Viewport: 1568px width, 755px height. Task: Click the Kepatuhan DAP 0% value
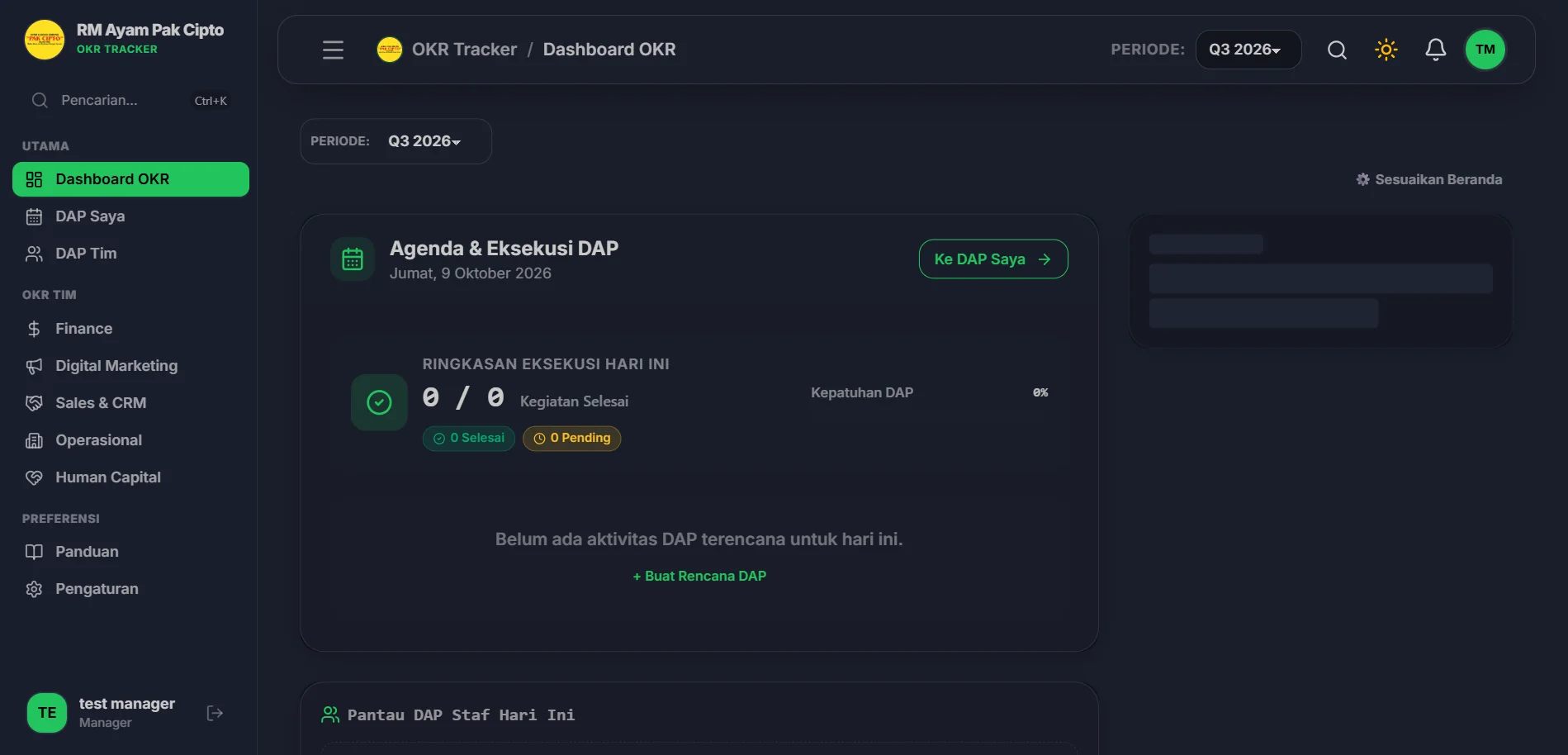[1040, 392]
